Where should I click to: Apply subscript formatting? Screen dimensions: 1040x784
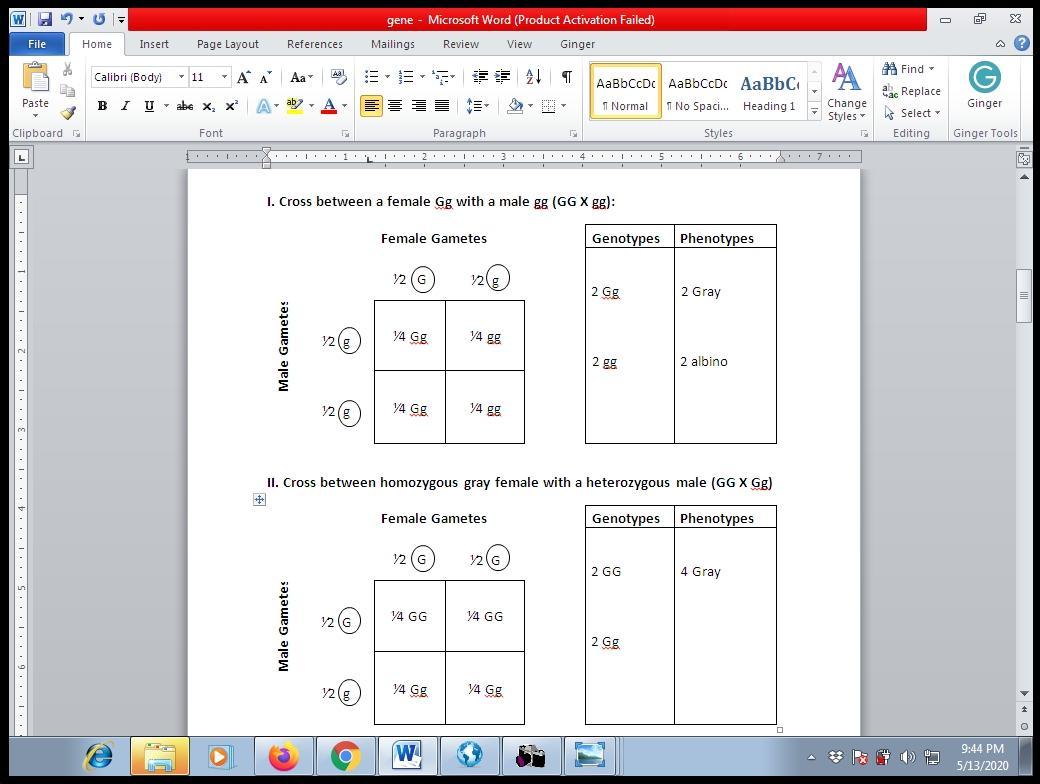[209, 106]
